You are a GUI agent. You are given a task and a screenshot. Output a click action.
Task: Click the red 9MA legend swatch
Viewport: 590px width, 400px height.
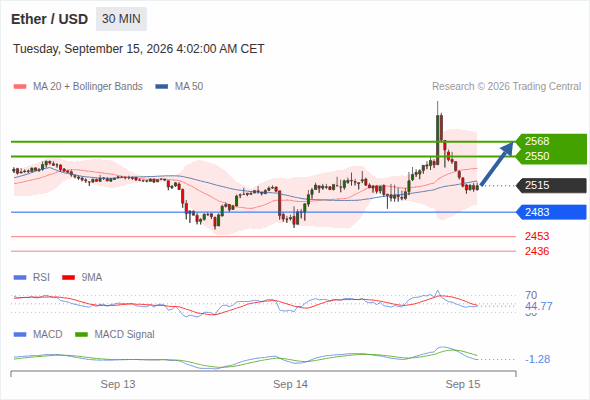68,278
